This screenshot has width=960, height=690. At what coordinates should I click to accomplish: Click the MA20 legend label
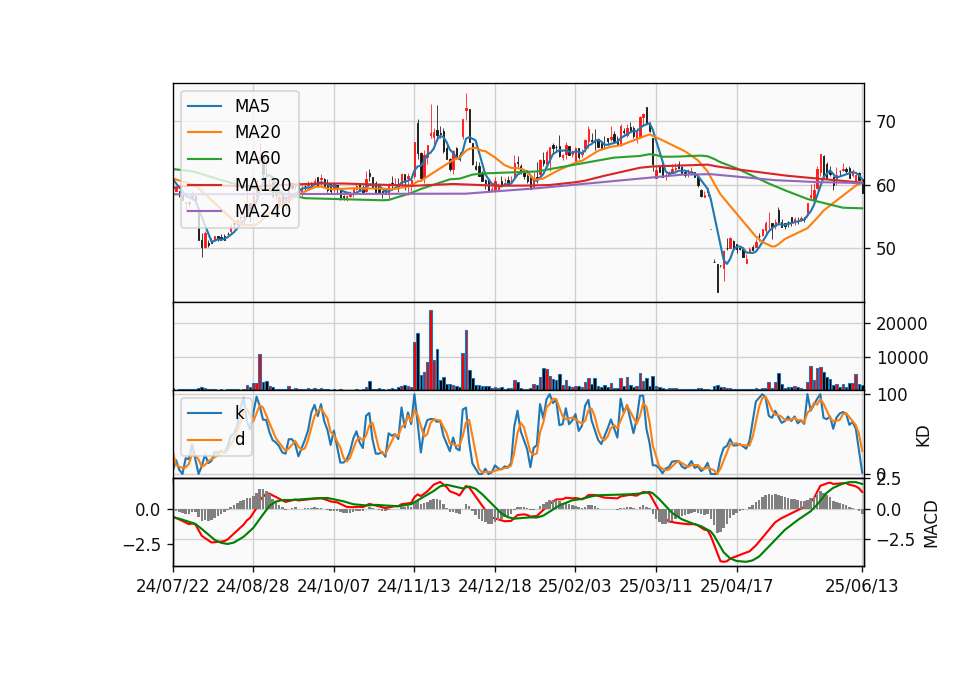pos(258,132)
